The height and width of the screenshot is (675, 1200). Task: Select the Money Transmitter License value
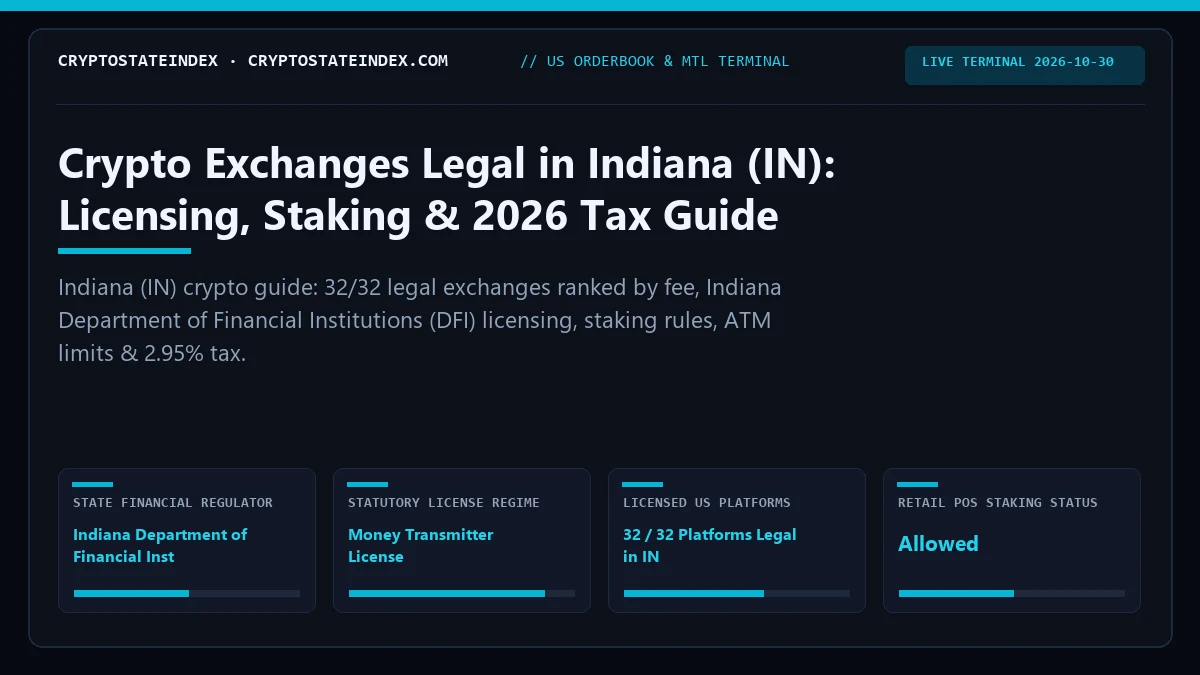(x=421, y=545)
